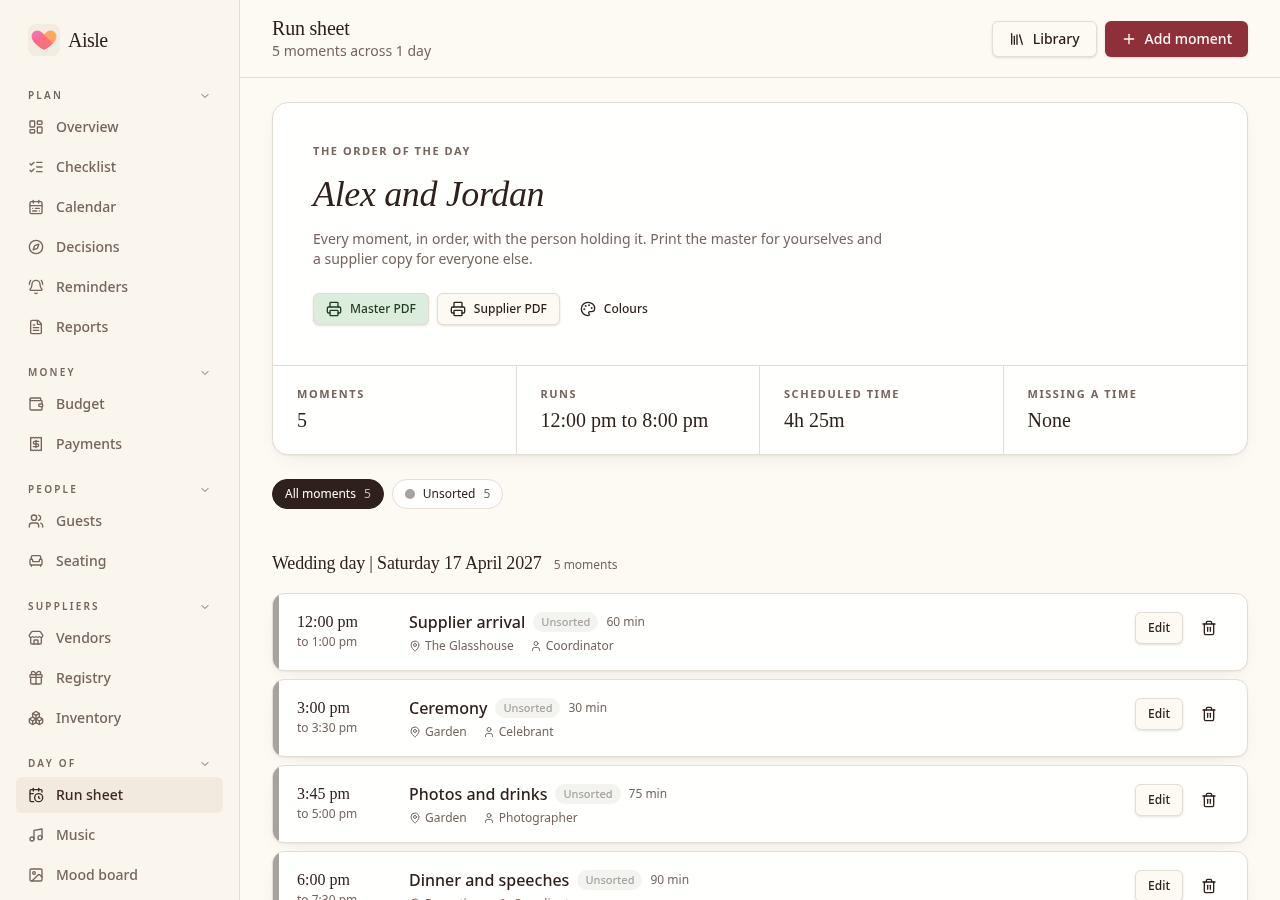Screen dimensions: 1280x900
Task: Delete the Photos and drinks moment
Action: click(x=1209, y=800)
